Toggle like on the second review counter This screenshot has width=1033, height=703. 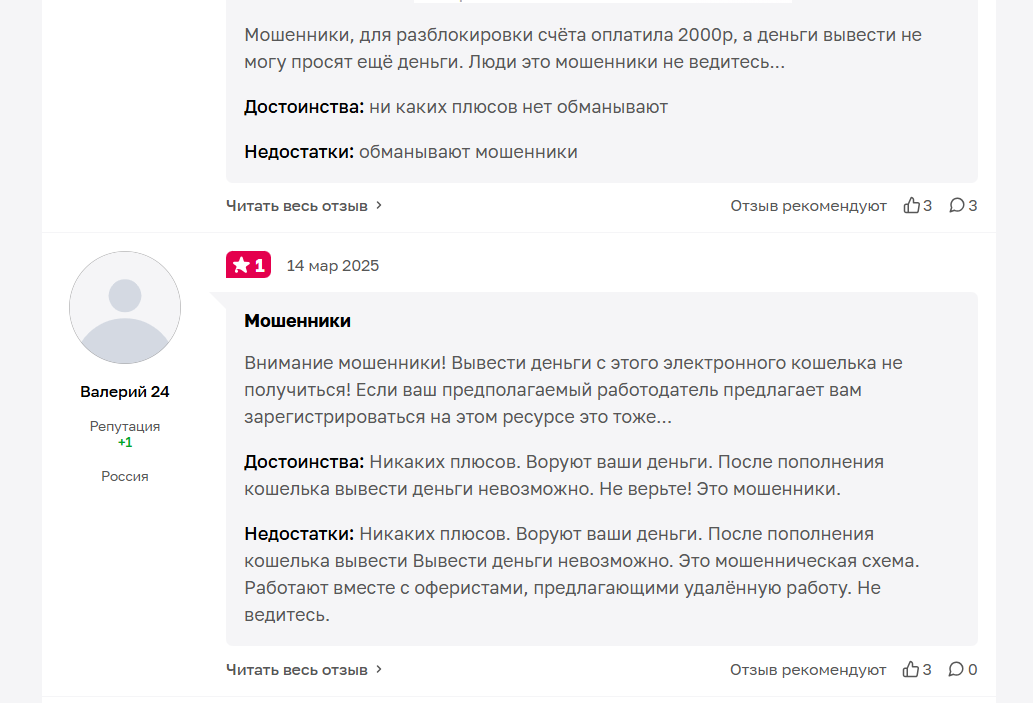[927, 669]
